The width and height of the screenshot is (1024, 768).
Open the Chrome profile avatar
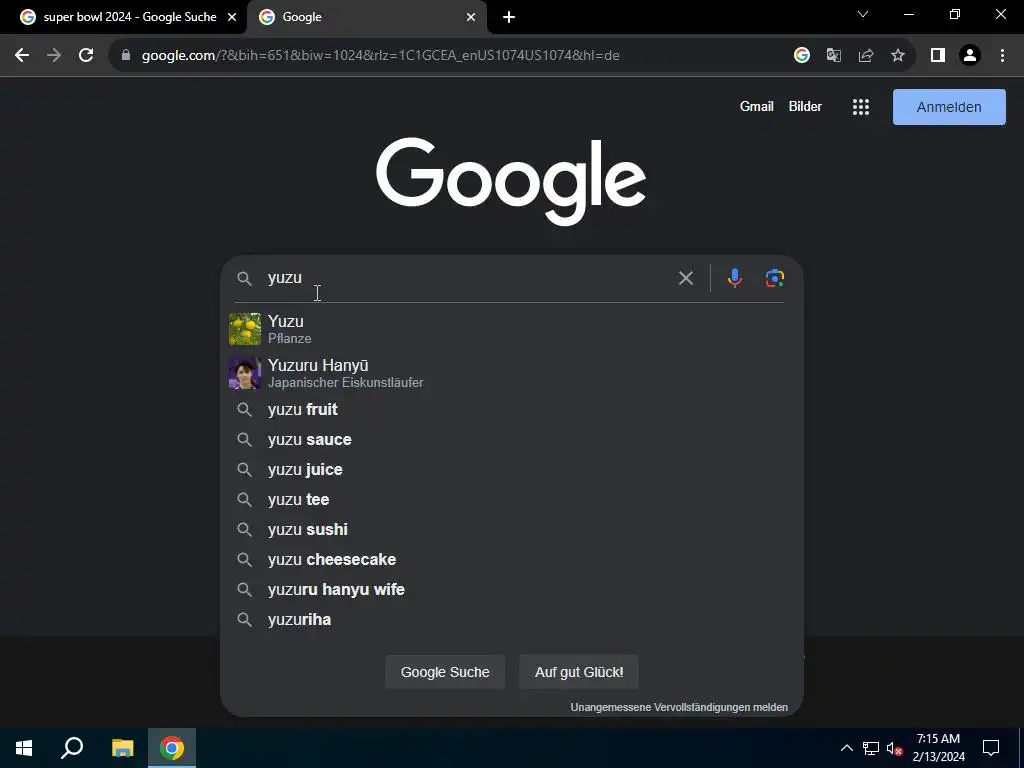[970, 56]
